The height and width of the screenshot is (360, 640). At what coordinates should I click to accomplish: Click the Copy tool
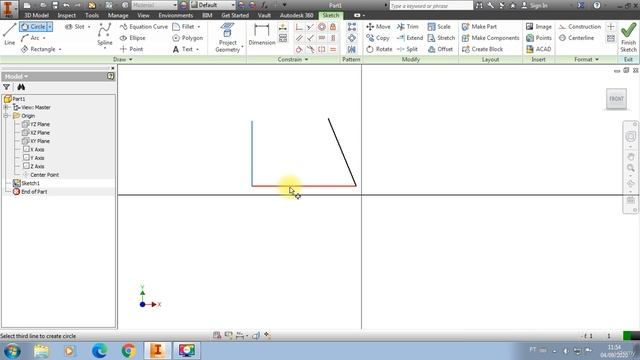378,38
